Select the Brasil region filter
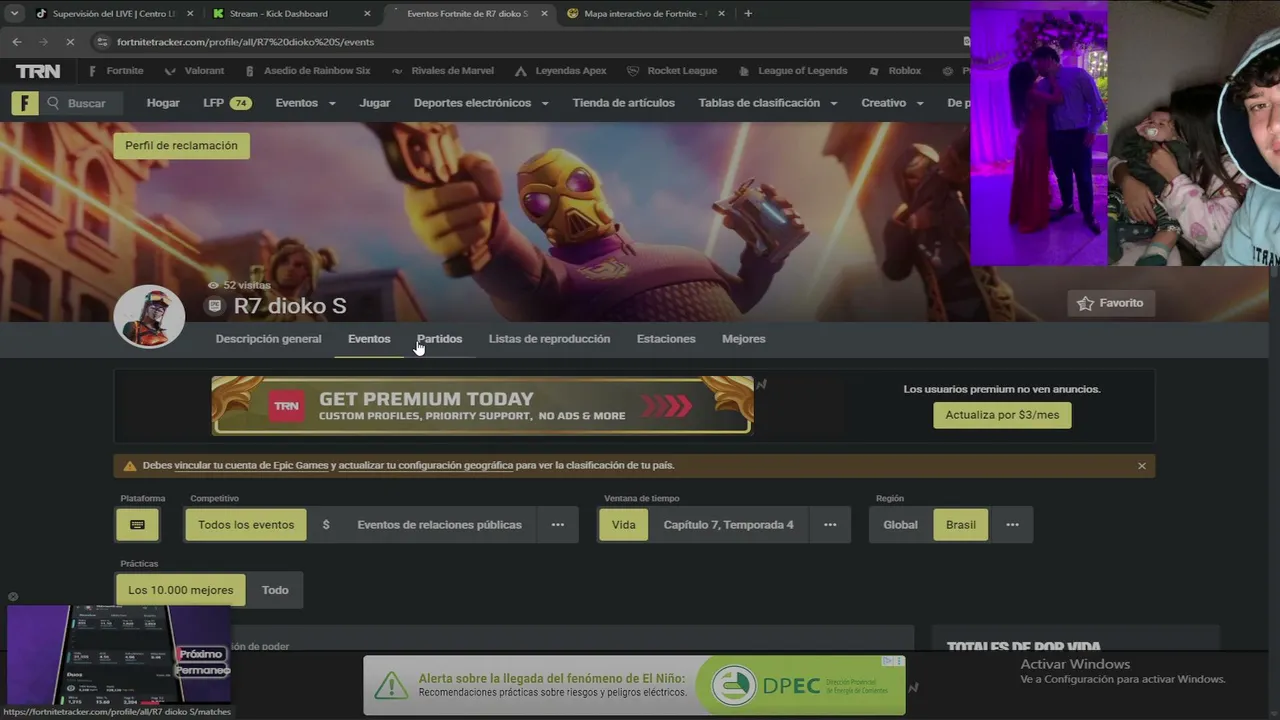This screenshot has width=1280, height=720. pyautogui.click(x=961, y=525)
